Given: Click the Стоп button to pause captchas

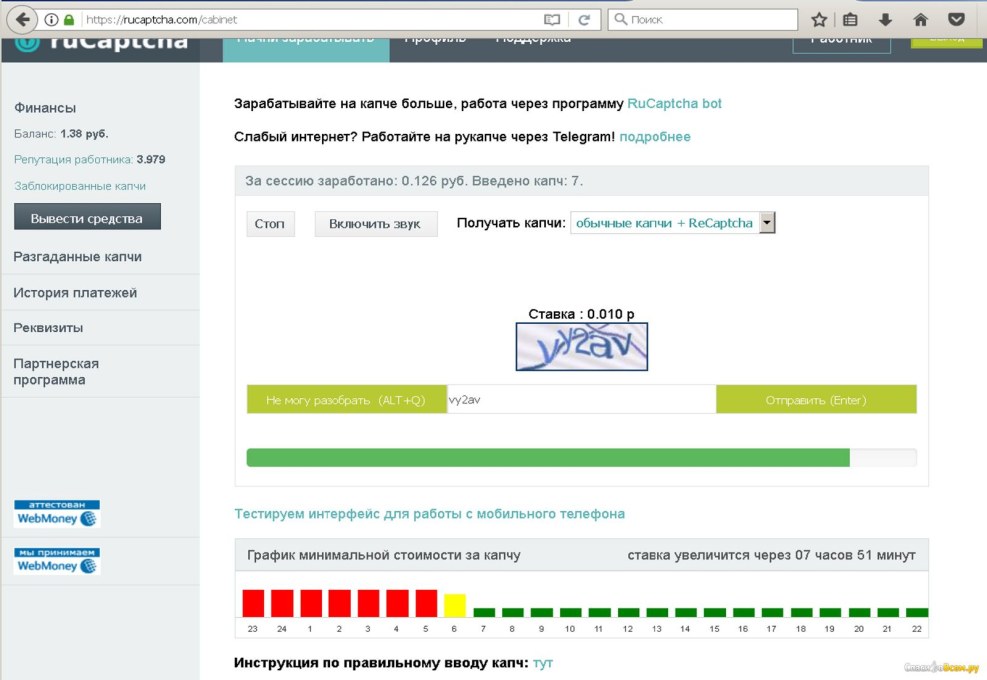Looking at the screenshot, I should coord(270,223).
